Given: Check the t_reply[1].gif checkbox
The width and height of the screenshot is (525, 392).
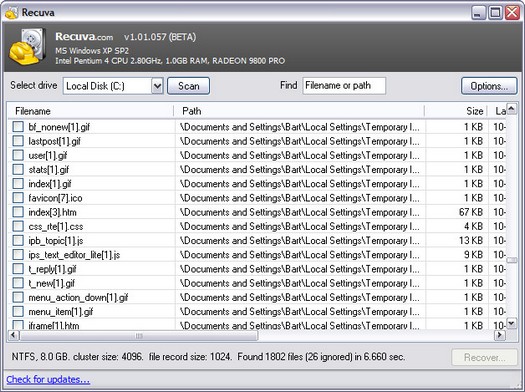Looking at the screenshot, I should click(18, 269).
